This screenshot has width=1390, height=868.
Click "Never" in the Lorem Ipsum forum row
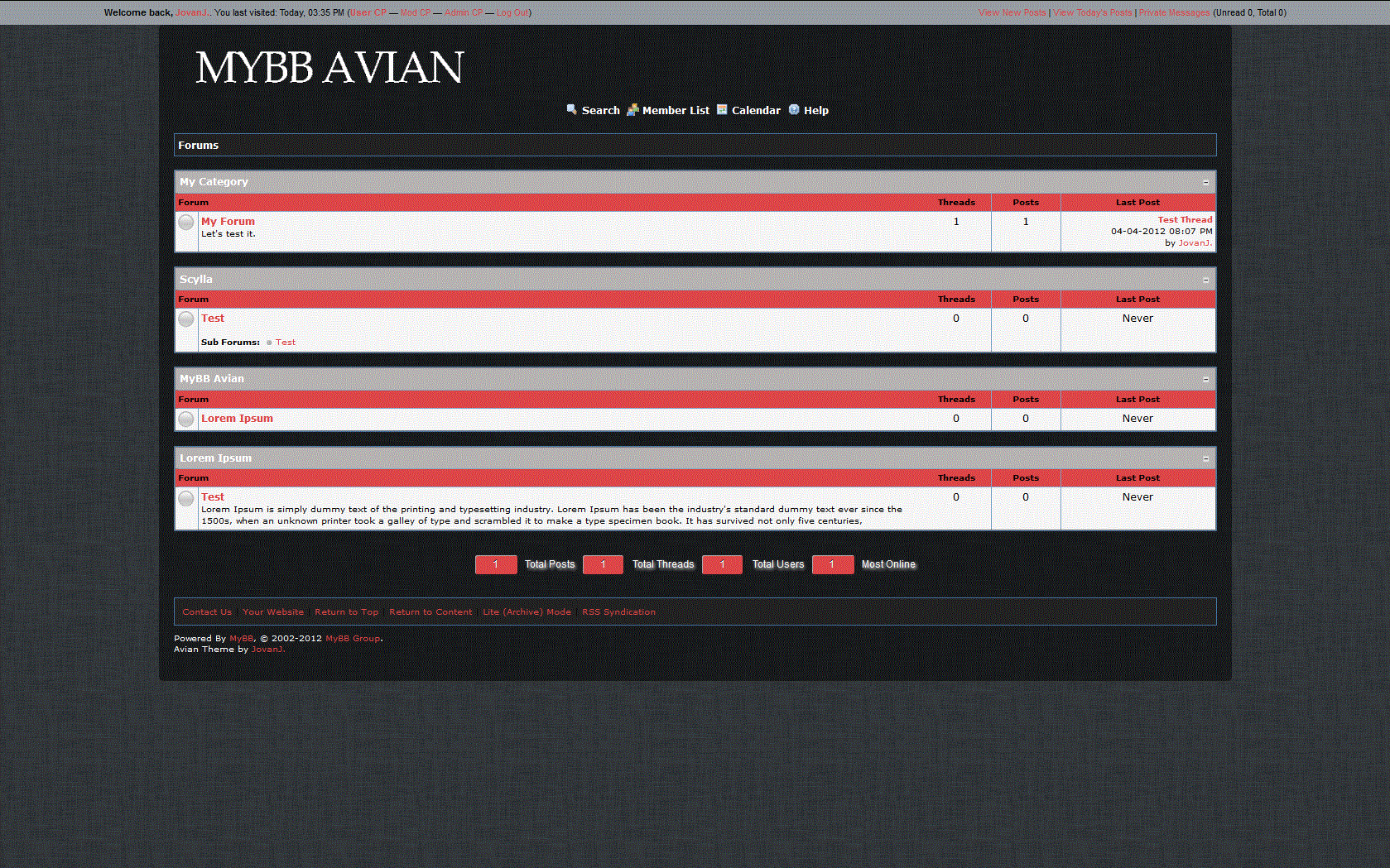pyautogui.click(x=1137, y=419)
